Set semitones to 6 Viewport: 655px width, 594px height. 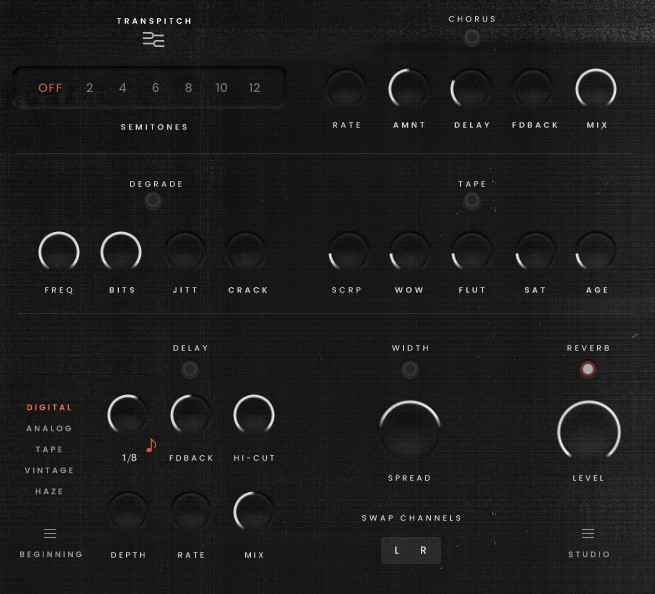click(155, 88)
